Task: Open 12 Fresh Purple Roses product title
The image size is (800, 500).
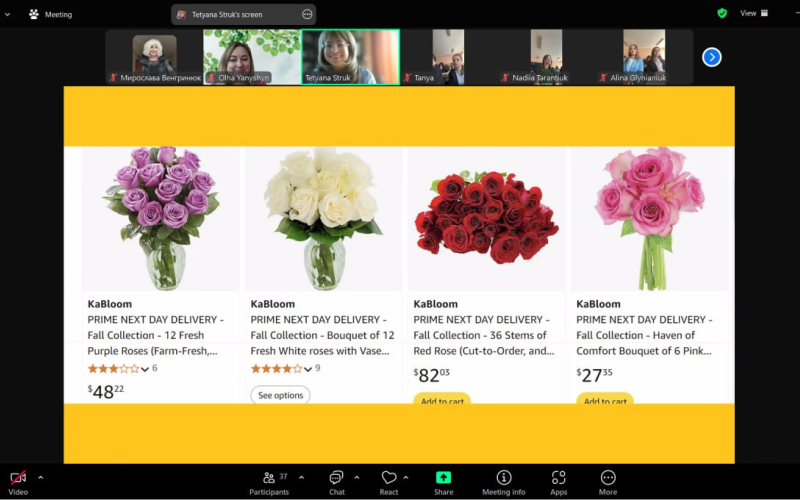Action: [x=156, y=335]
